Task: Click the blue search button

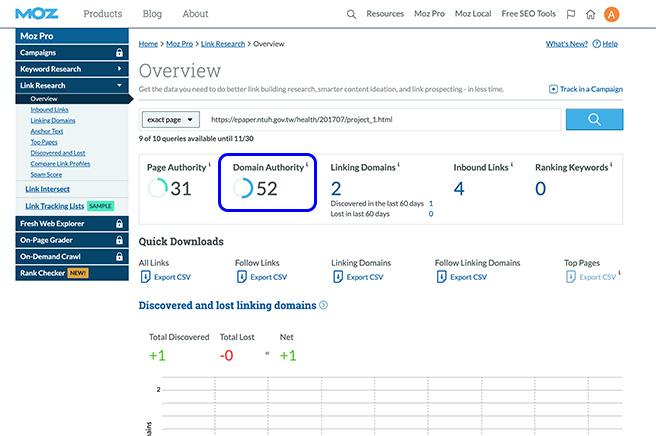Action: [594, 119]
